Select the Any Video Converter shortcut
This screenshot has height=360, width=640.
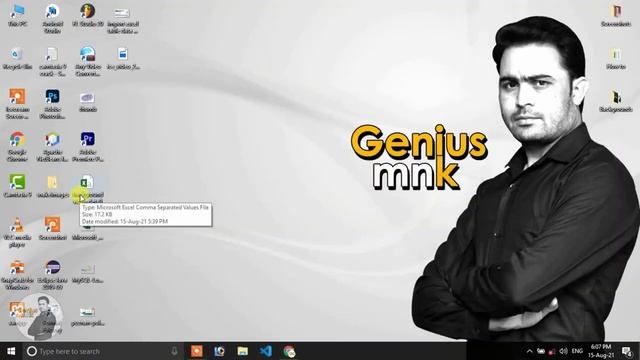(x=88, y=62)
